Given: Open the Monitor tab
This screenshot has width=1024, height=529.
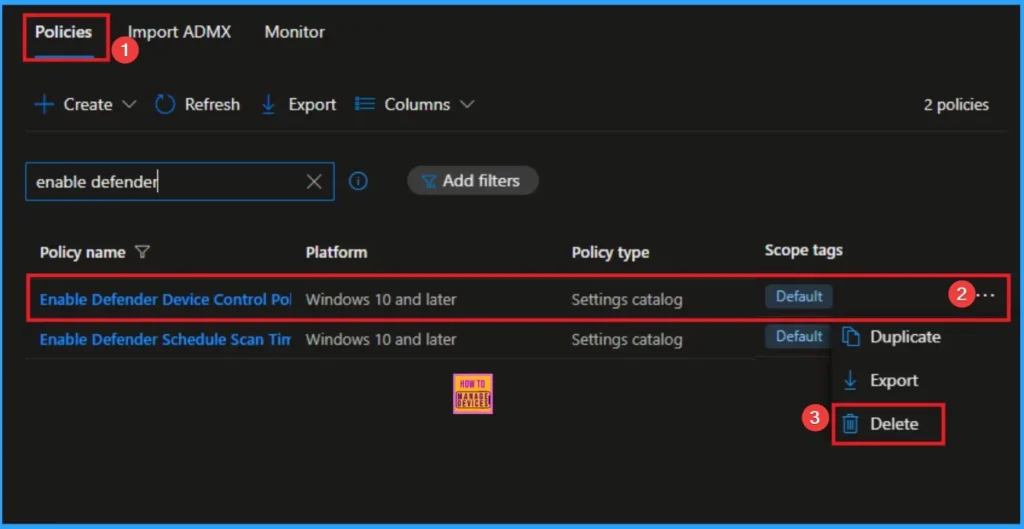Looking at the screenshot, I should click(x=295, y=32).
